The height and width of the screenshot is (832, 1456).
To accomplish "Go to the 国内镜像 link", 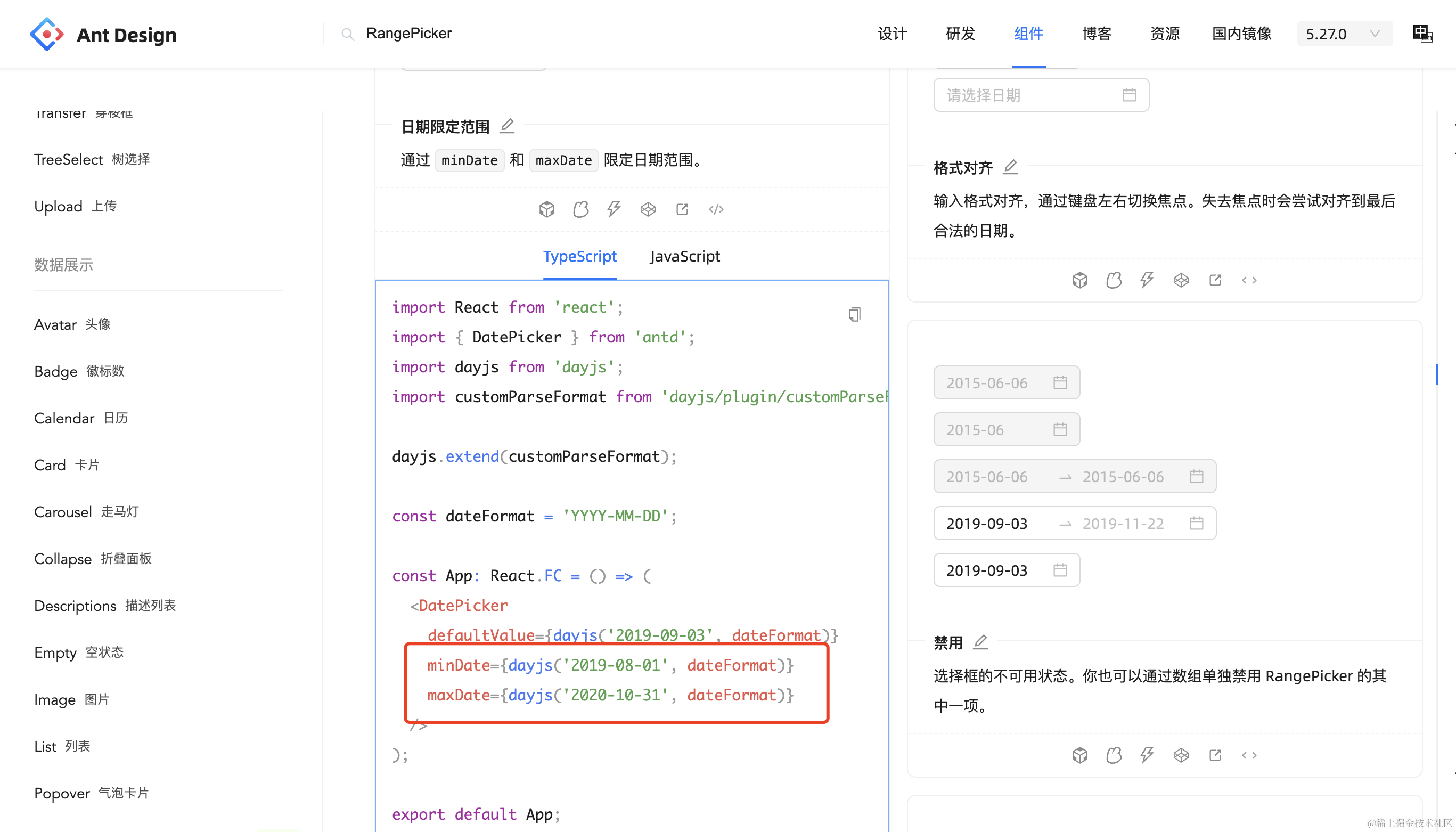I will (x=1241, y=34).
